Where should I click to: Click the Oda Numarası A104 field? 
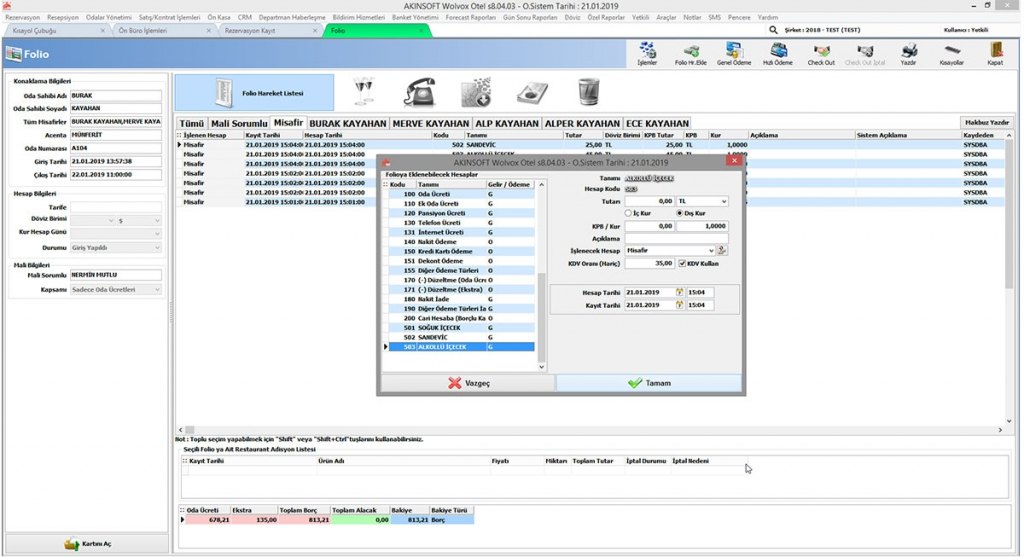pos(116,148)
